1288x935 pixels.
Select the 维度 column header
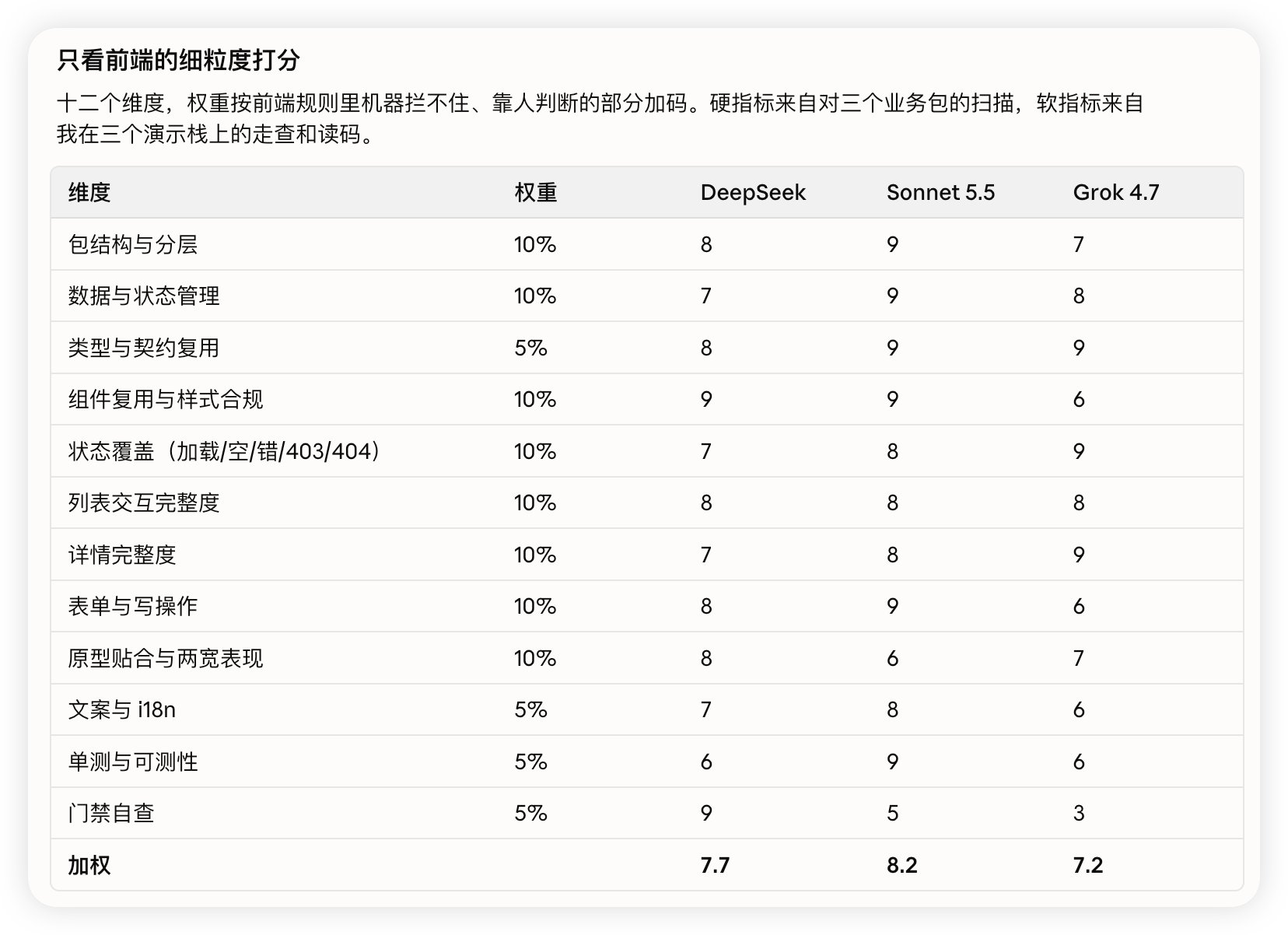point(89,192)
